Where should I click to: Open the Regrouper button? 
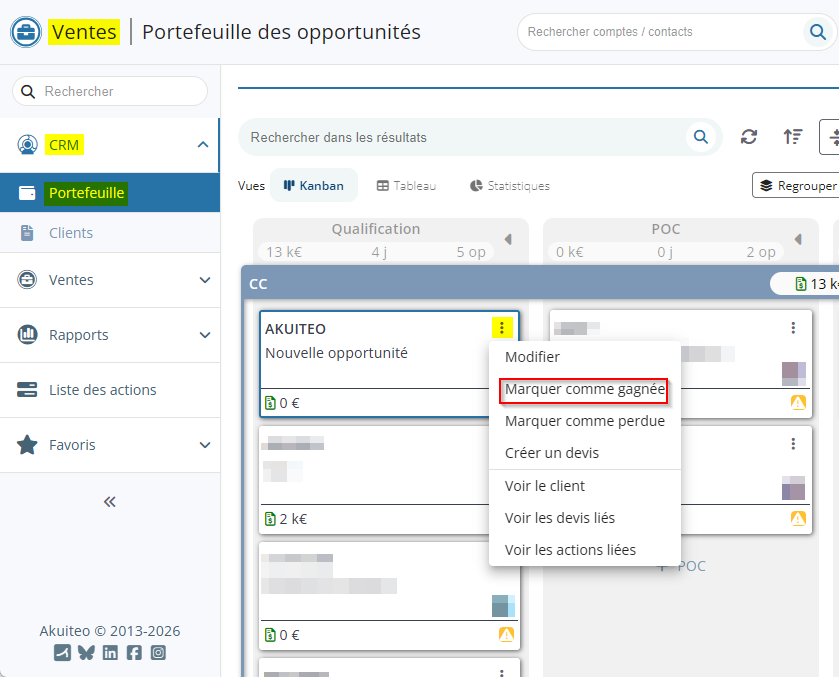click(x=796, y=185)
